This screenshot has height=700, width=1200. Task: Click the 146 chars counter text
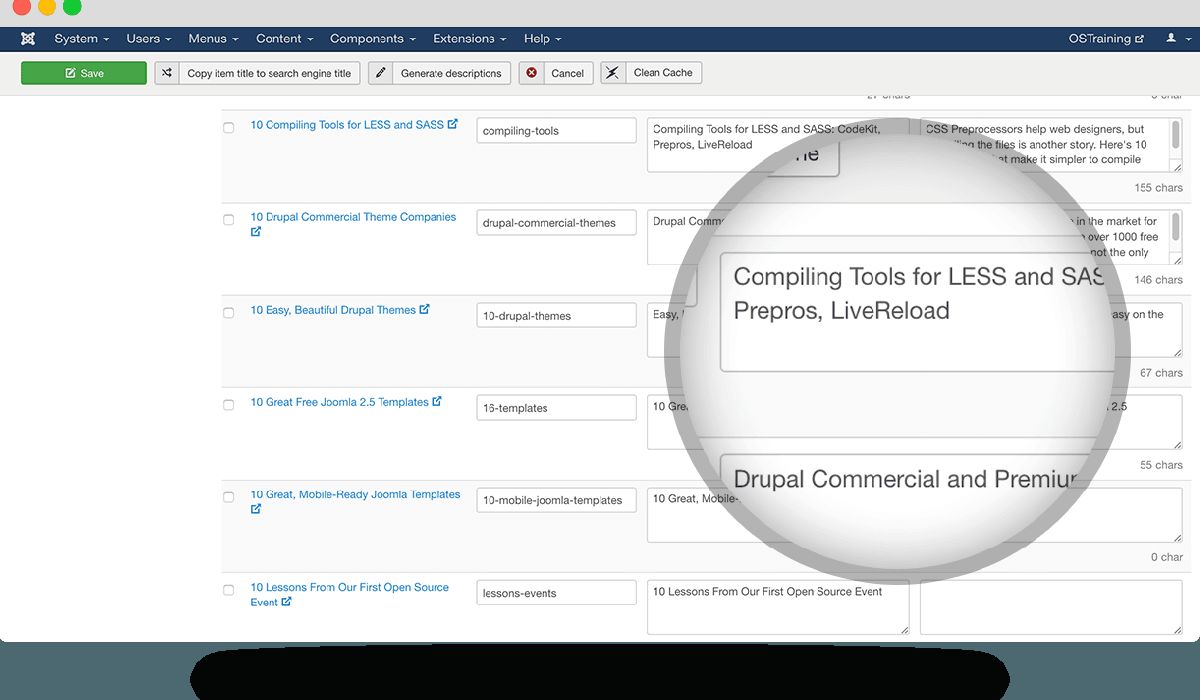[1159, 280]
